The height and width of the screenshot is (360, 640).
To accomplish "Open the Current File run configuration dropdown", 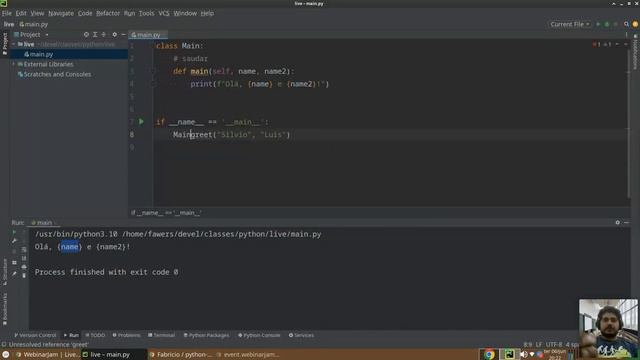I will click(570, 24).
